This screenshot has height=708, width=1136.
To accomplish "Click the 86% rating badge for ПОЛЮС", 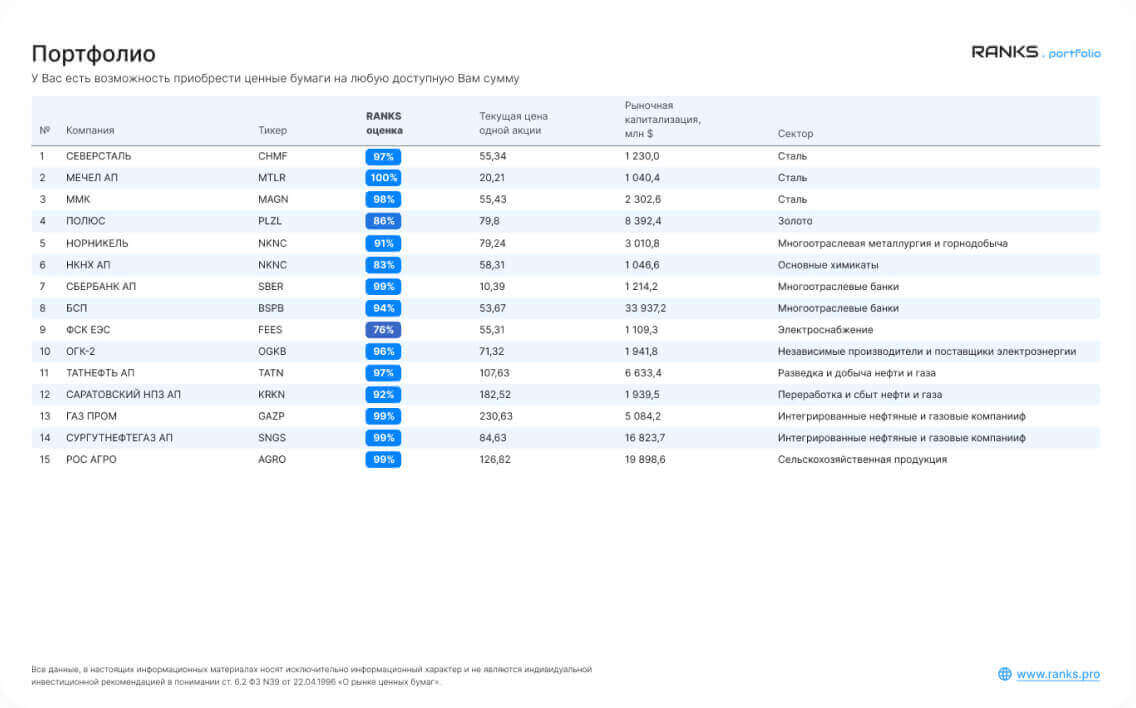I will point(383,221).
